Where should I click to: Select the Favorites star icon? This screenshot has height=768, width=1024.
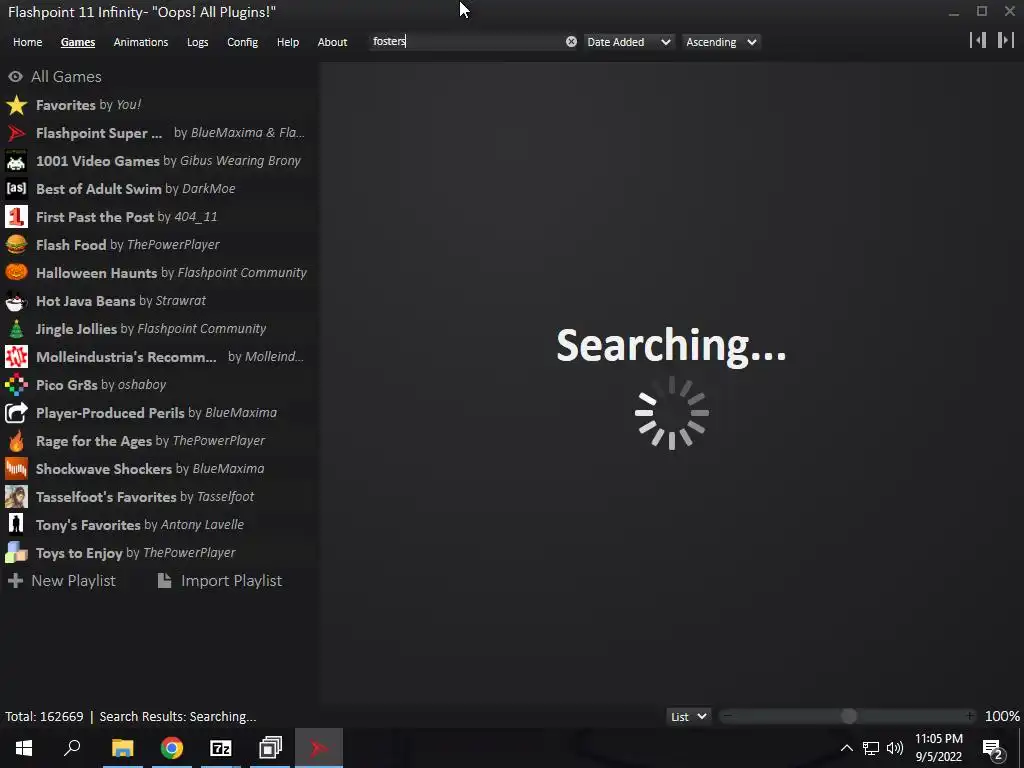pos(16,105)
